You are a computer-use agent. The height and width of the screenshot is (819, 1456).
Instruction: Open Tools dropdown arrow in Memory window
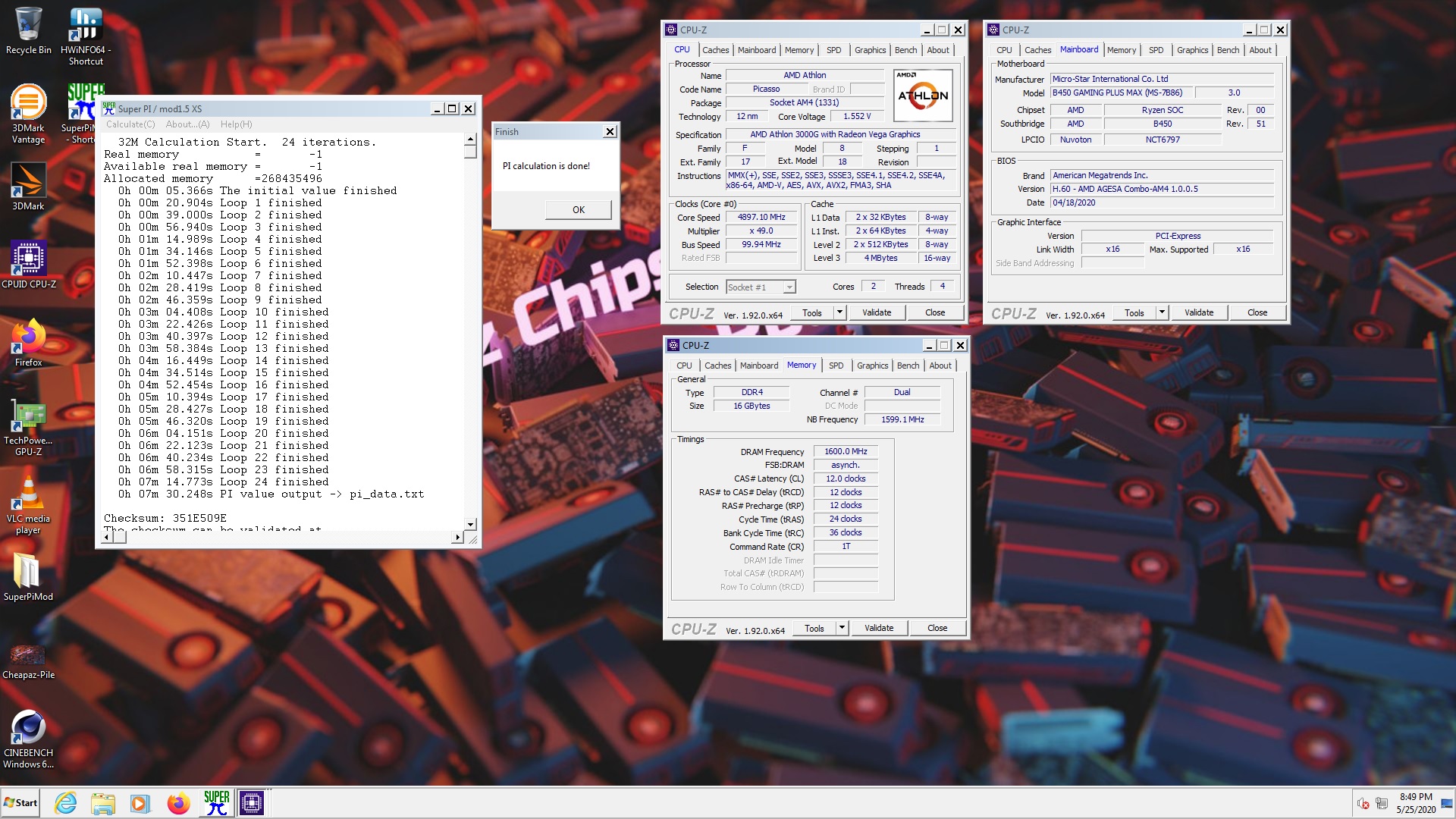[841, 628]
